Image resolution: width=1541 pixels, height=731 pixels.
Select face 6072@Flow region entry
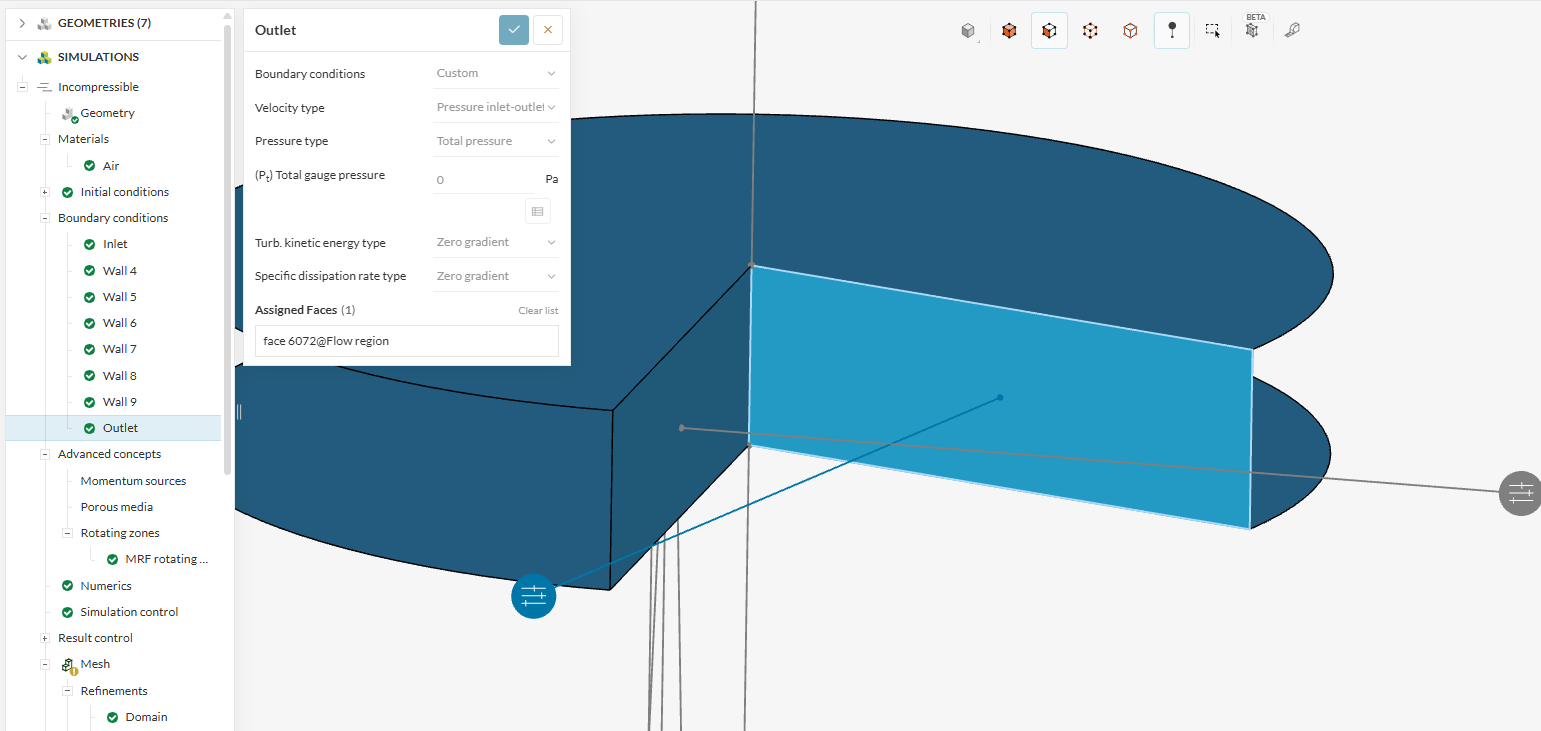coord(407,341)
